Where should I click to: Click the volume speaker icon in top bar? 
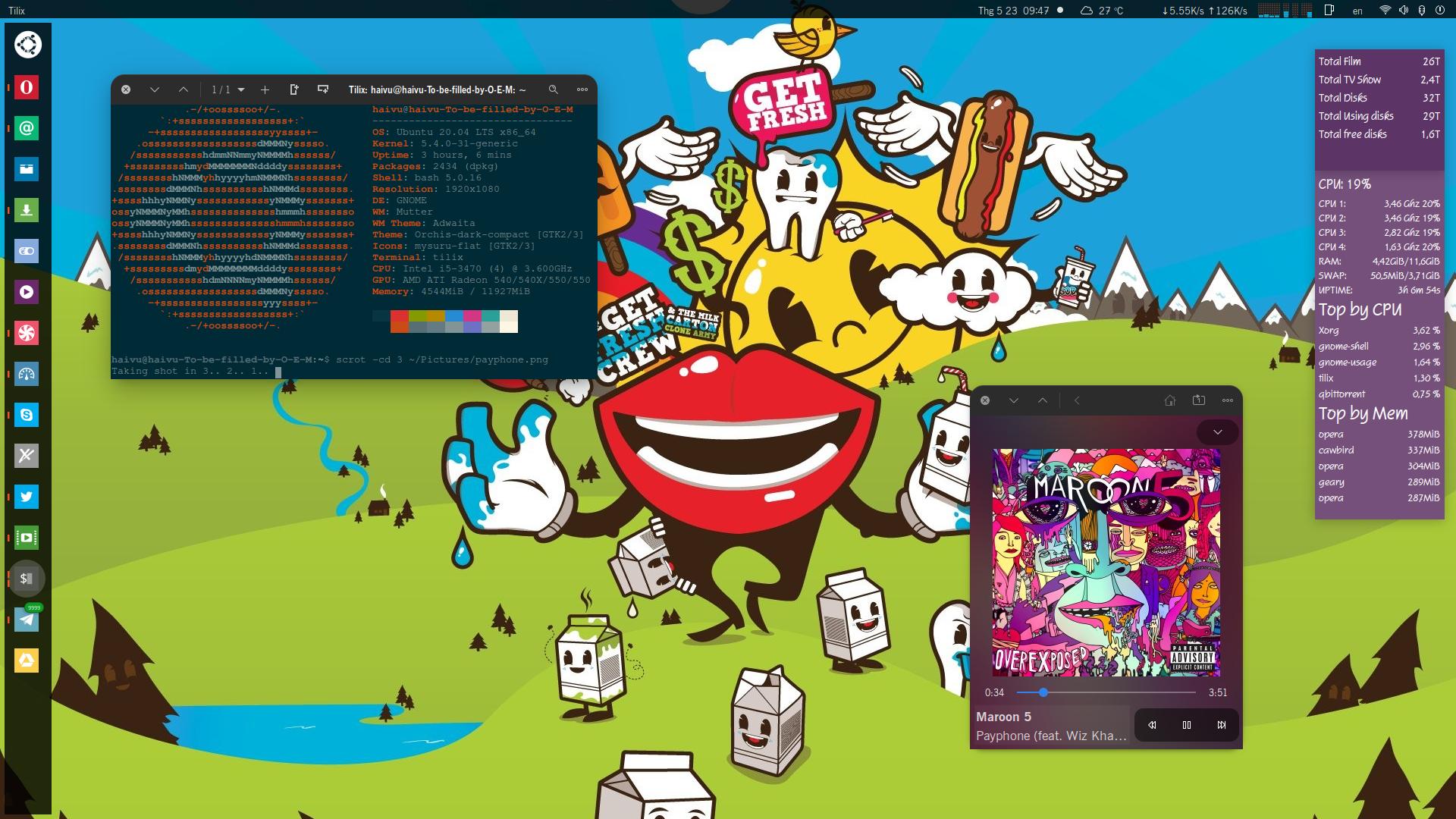(x=1403, y=11)
